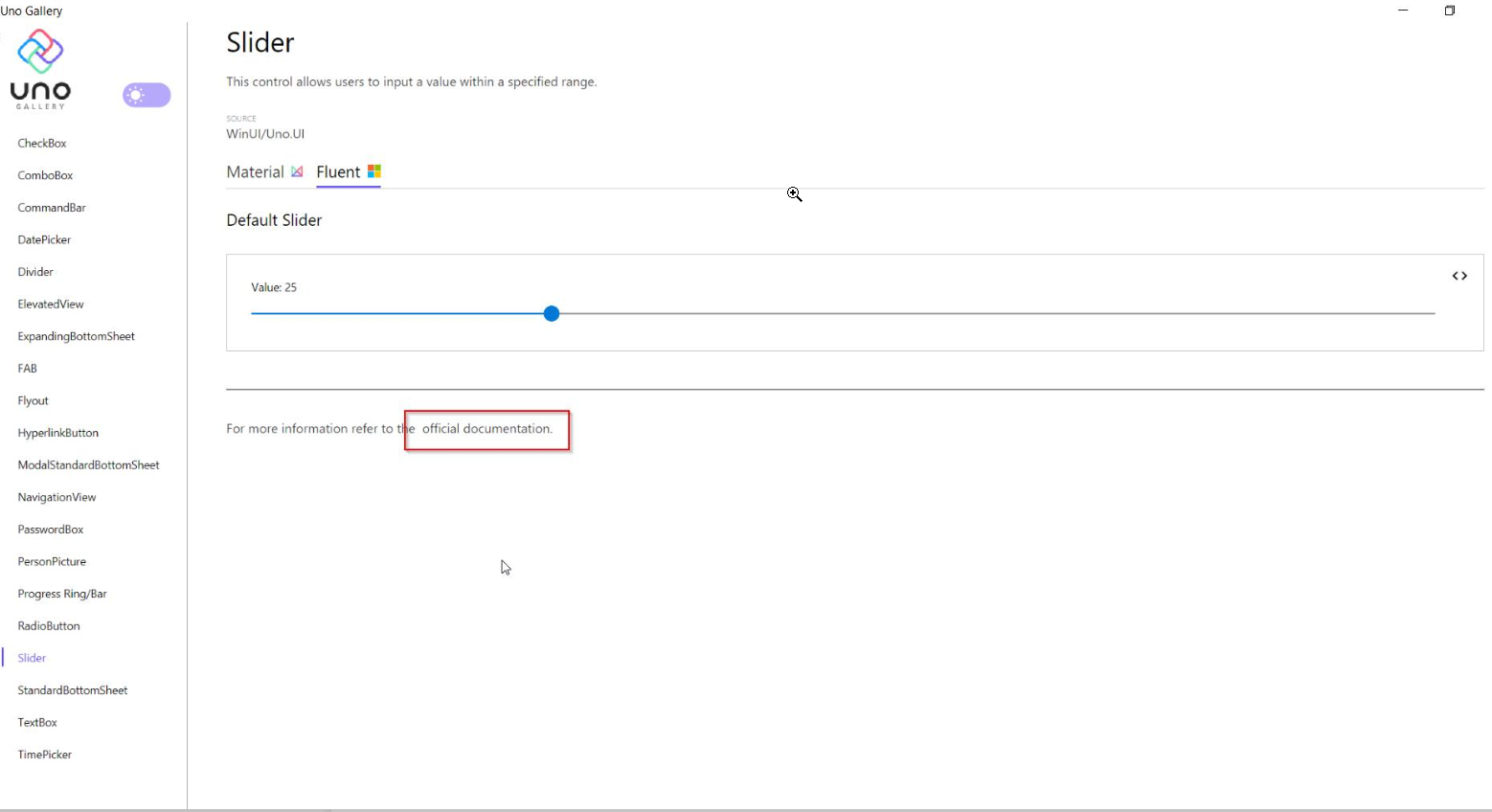Image resolution: width=1492 pixels, height=812 pixels.
Task: Open the code view with the <> icon
Action: point(1459,276)
